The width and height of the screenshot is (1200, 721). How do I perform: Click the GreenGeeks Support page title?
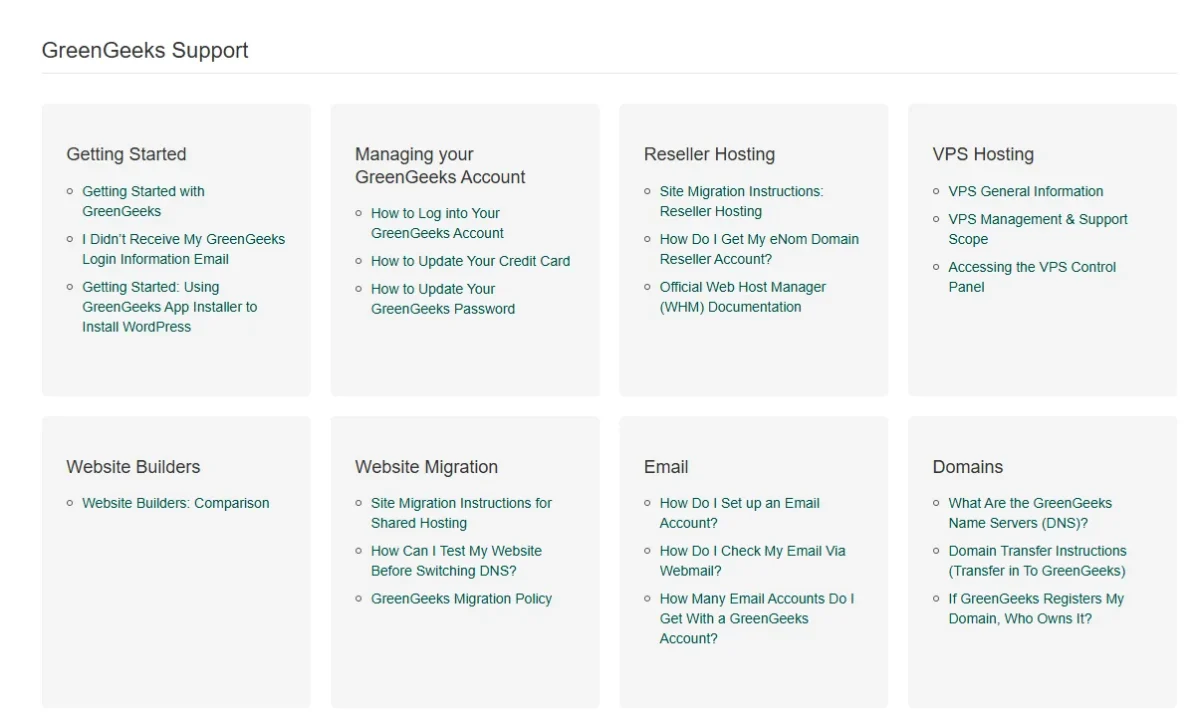pyautogui.click(x=145, y=50)
